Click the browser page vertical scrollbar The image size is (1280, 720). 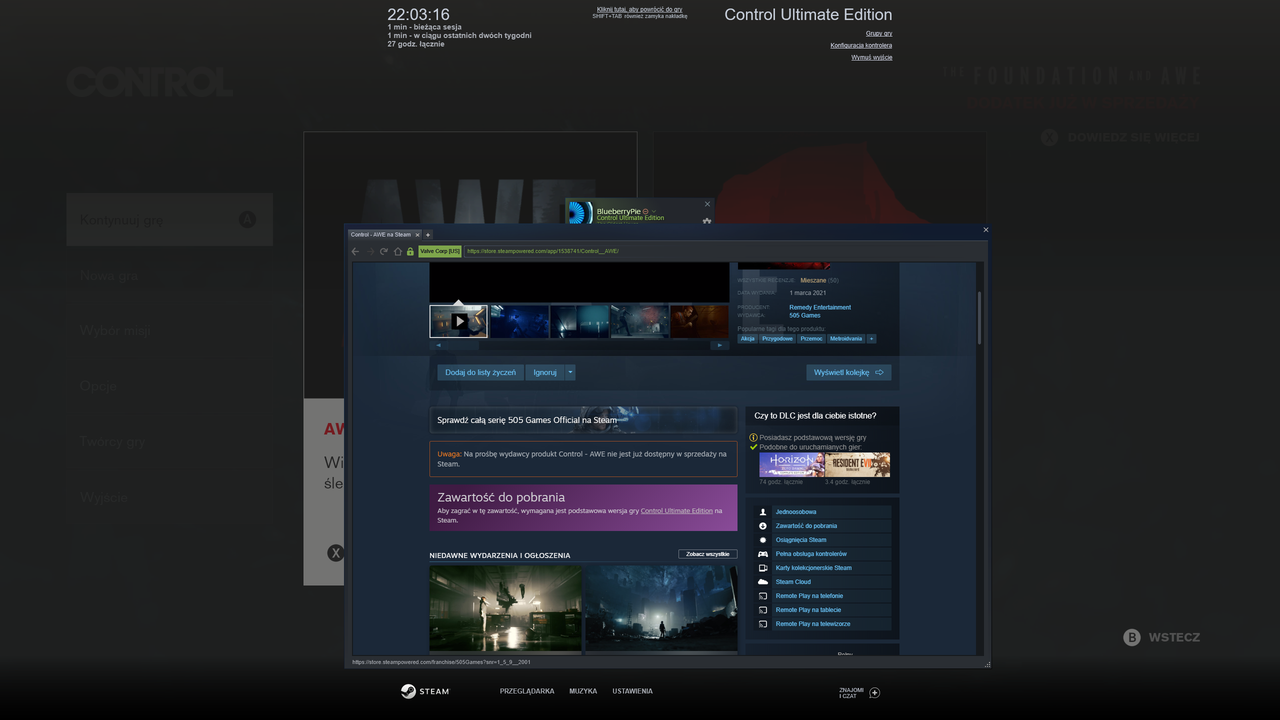tap(979, 318)
